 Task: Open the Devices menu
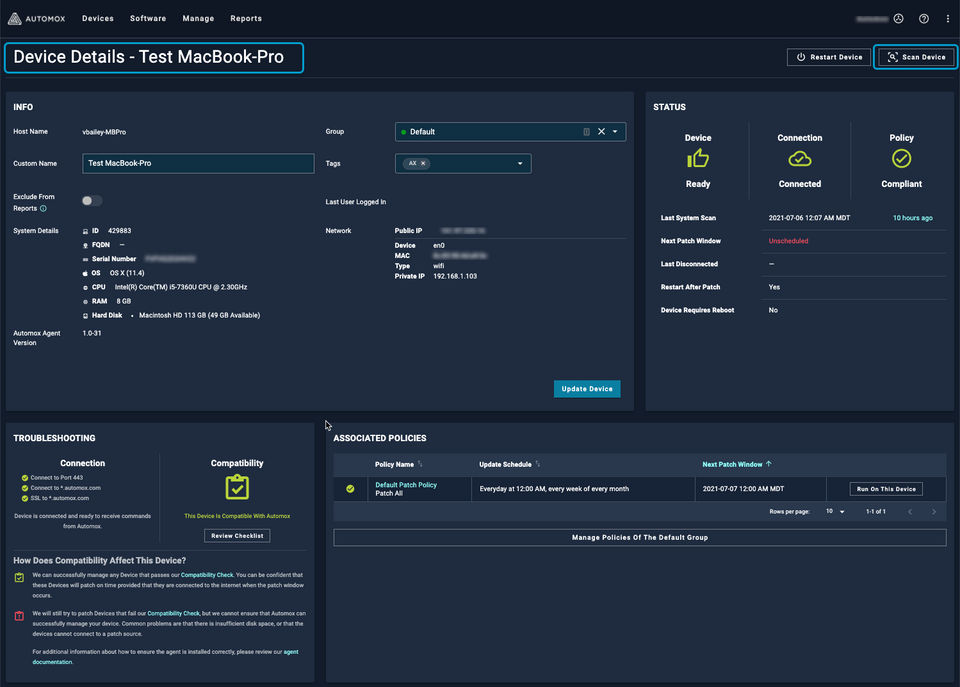pyautogui.click(x=97, y=18)
